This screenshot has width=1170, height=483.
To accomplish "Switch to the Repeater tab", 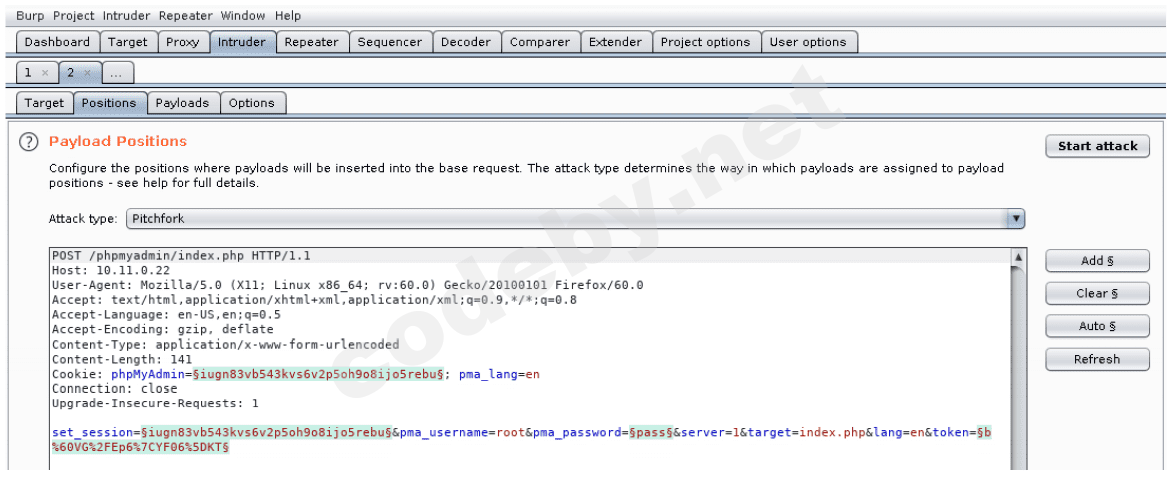I will (x=312, y=42).
